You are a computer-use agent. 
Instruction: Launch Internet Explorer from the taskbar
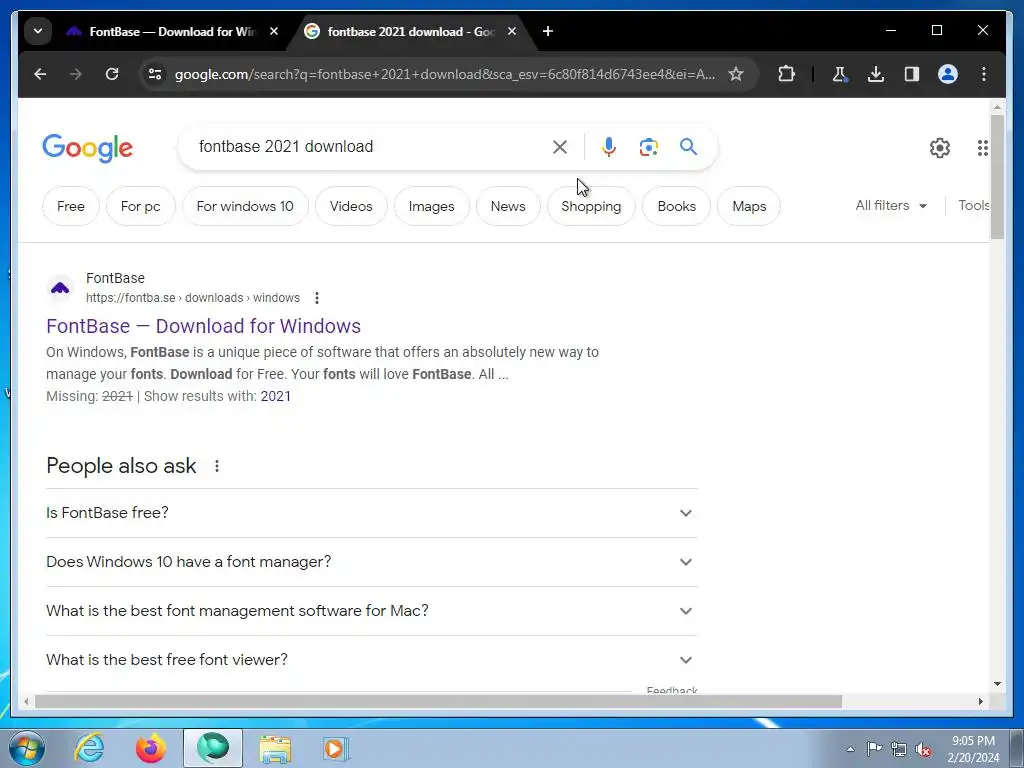coord(89,748)
